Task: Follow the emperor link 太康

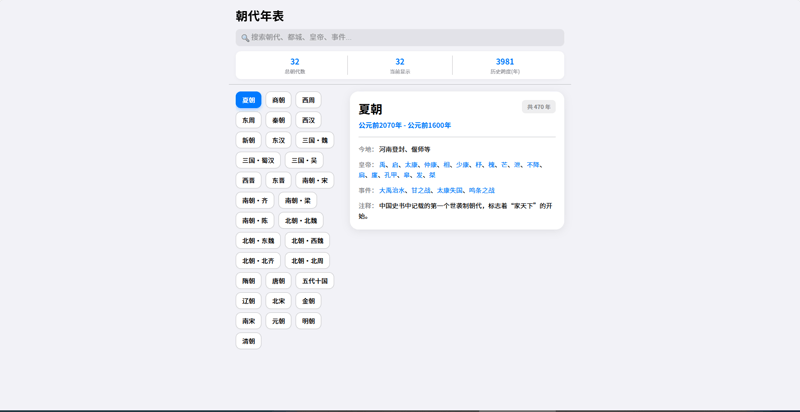Action: coord(411,165)
